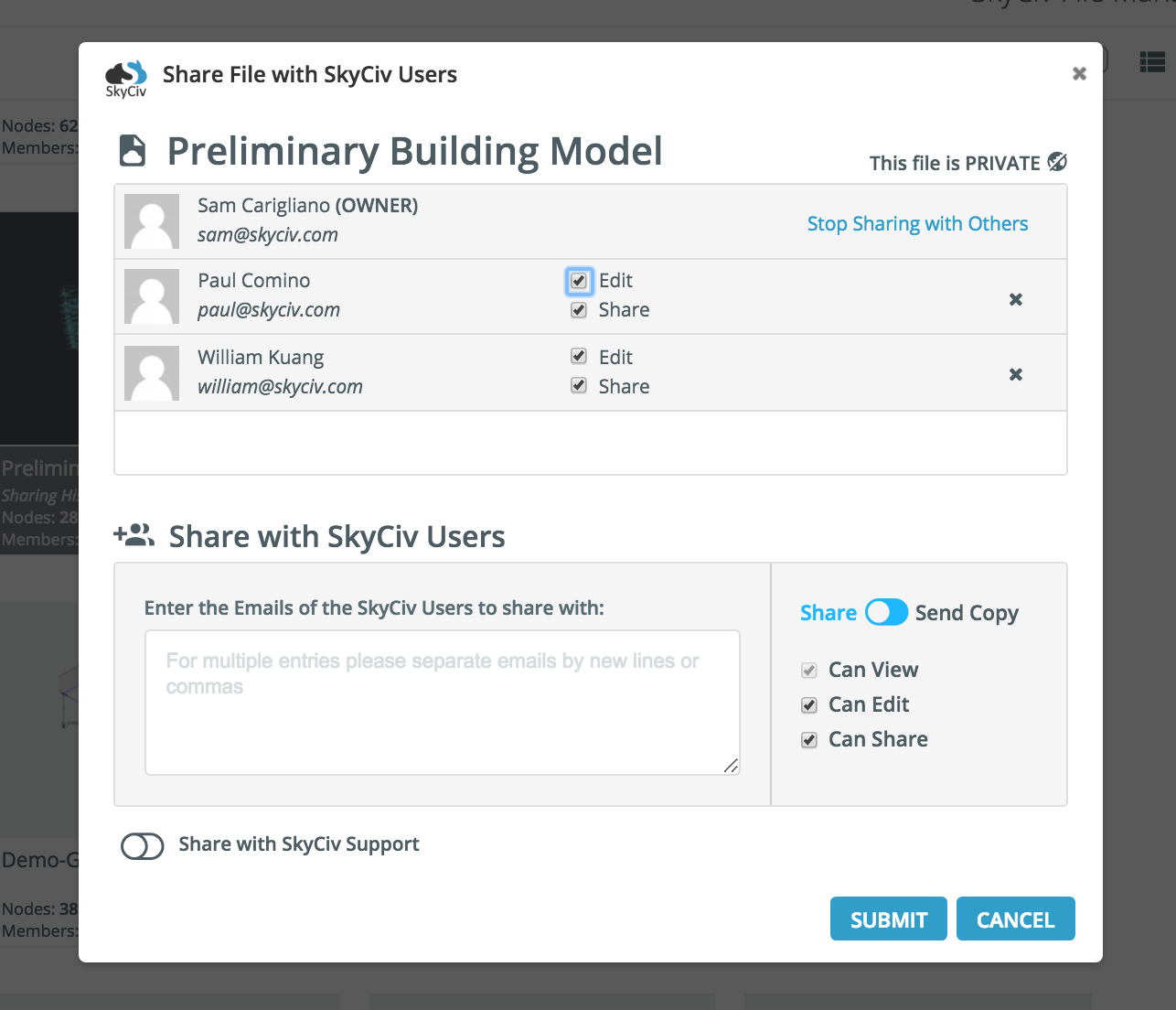The width and height of the screenshot is (1176, 1010).
Task: Click William Kuang's avatar image
Action: [152, 372]
